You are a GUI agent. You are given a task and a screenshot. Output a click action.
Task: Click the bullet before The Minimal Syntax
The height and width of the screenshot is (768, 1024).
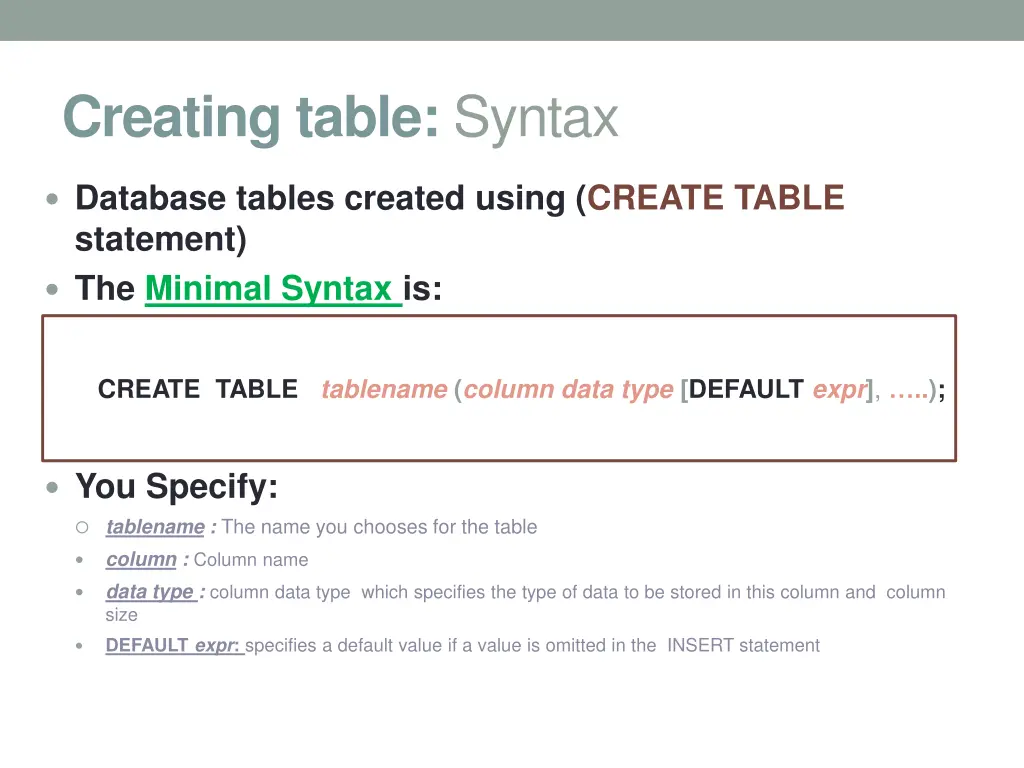point(52,289)
